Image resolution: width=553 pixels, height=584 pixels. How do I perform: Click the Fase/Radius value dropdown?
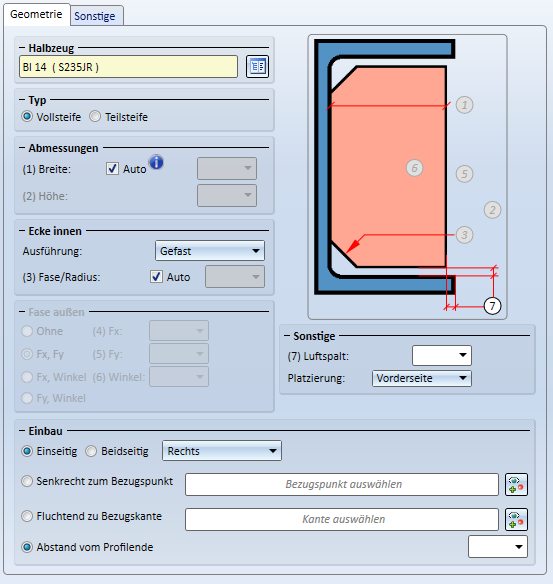pyautogui.click(x=235, y=276)
